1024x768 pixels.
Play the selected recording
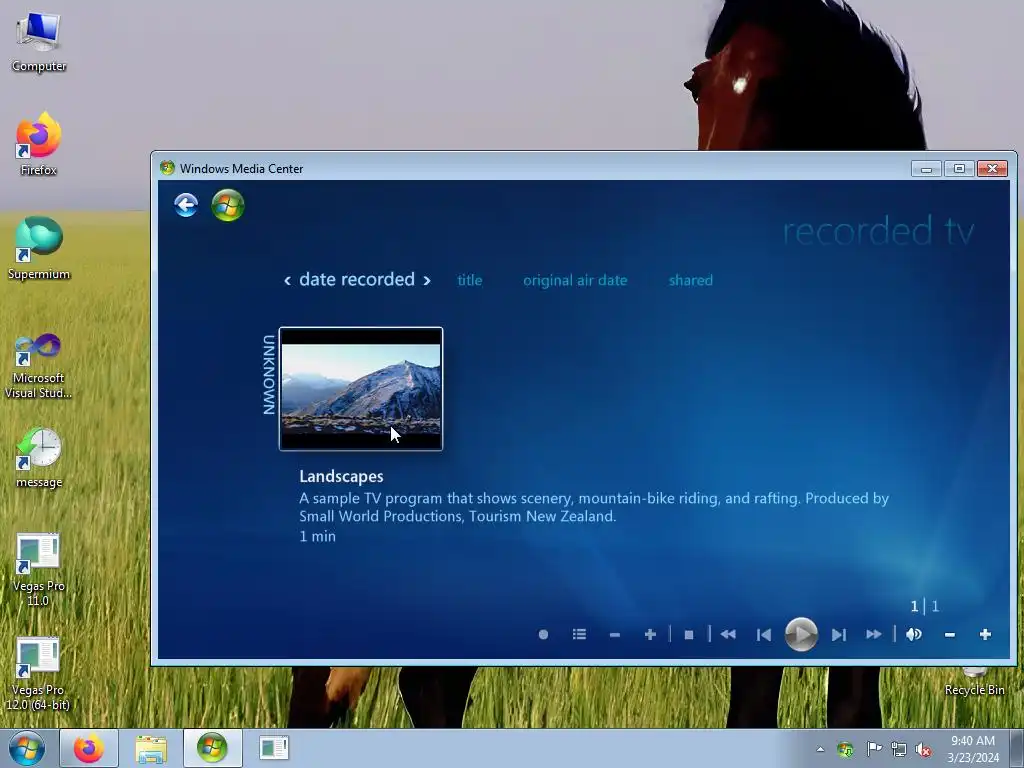click(x=801, y=634)
